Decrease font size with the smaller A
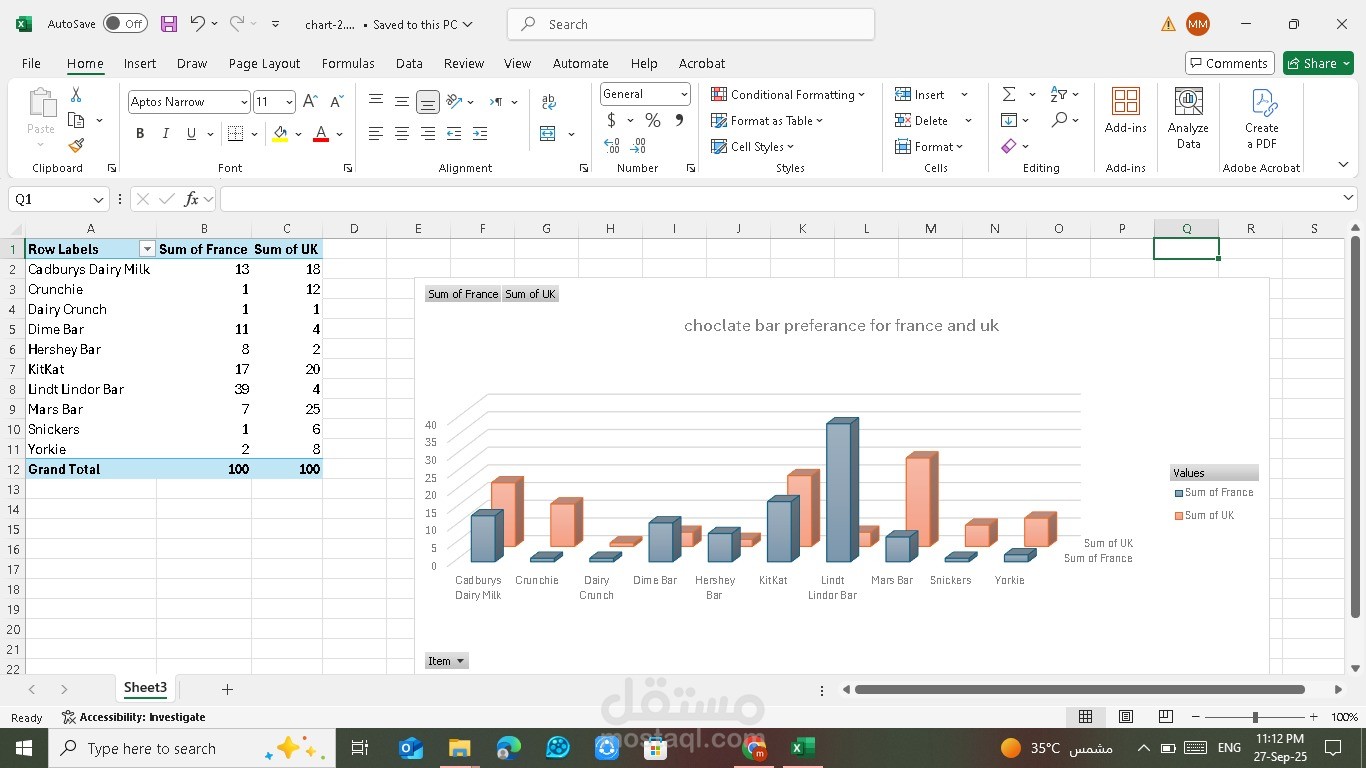 tap(336, 102)
